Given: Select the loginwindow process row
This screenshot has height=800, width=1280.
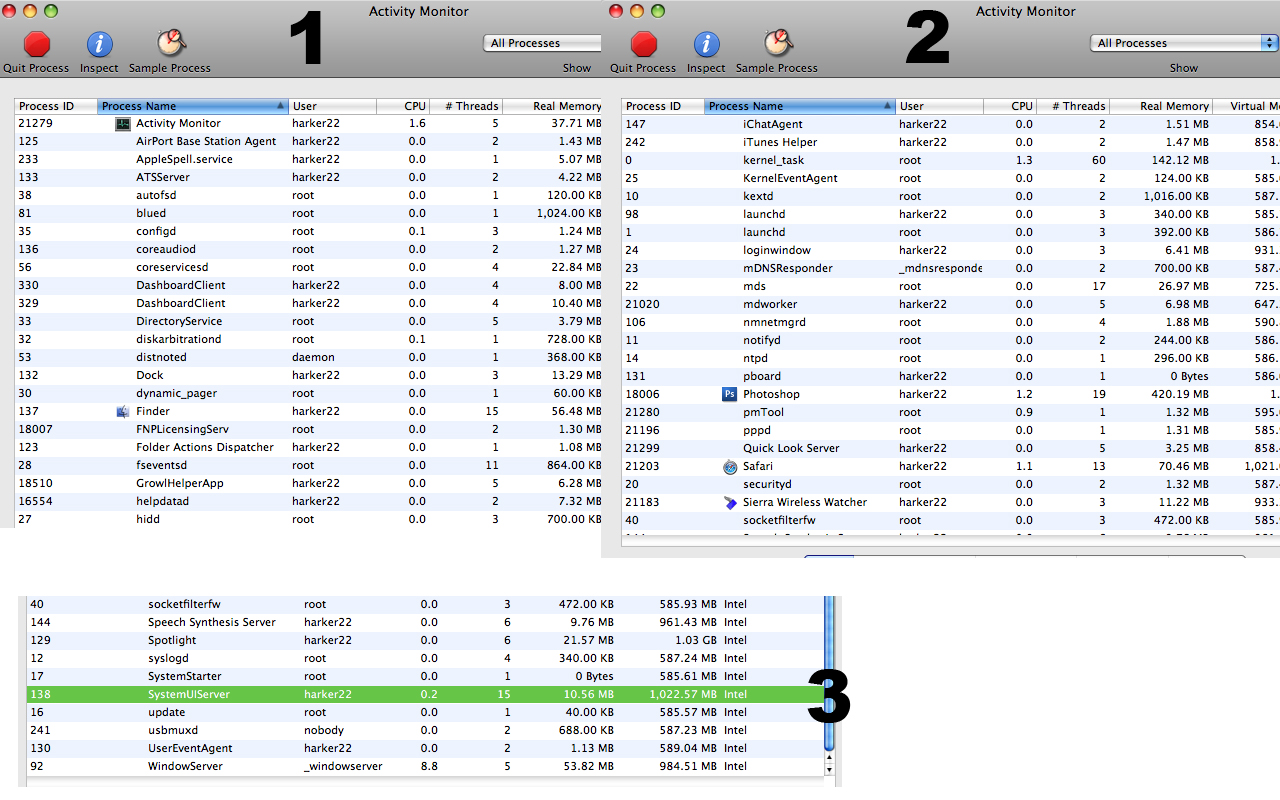Looking at the screenshot, I should 951,250.
